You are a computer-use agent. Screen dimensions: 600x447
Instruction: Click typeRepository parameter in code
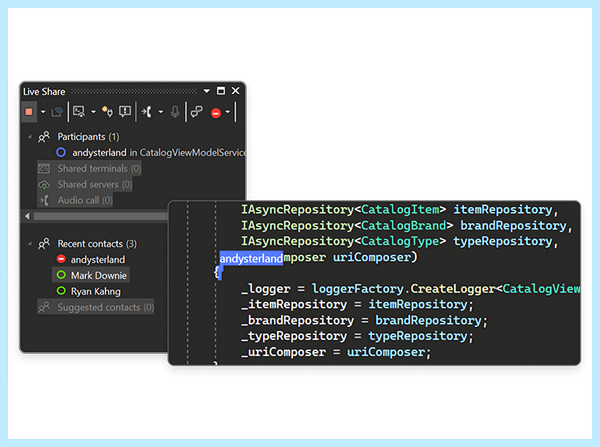(503, 241)
